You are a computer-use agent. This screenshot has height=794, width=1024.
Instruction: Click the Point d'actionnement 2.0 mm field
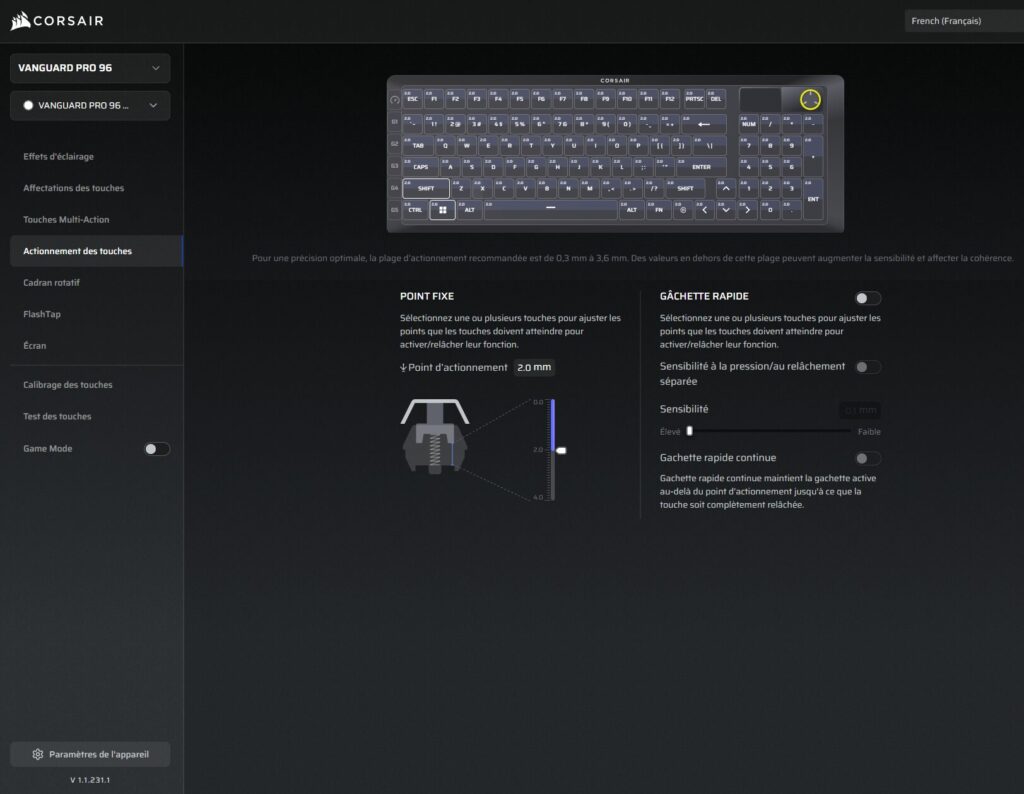click(534, 368)
